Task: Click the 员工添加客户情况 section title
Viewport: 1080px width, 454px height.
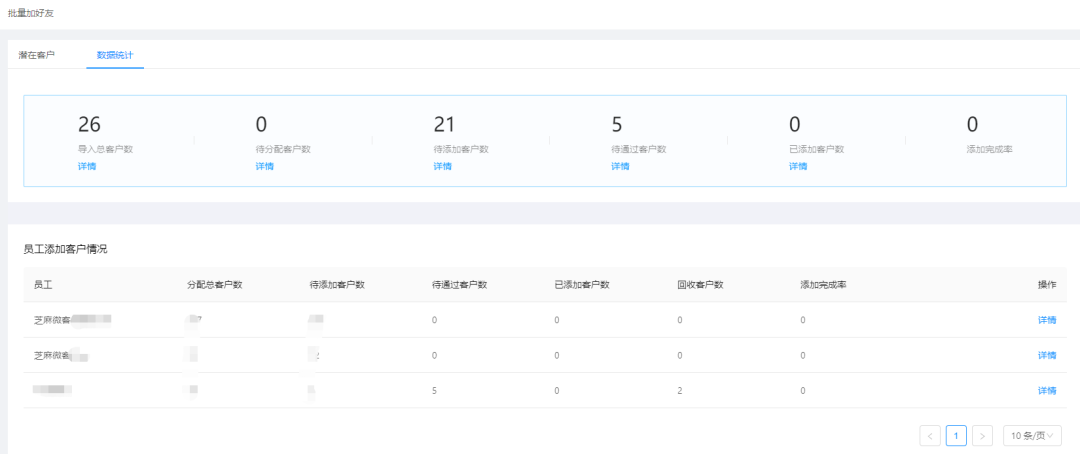Action: point(65,249)
